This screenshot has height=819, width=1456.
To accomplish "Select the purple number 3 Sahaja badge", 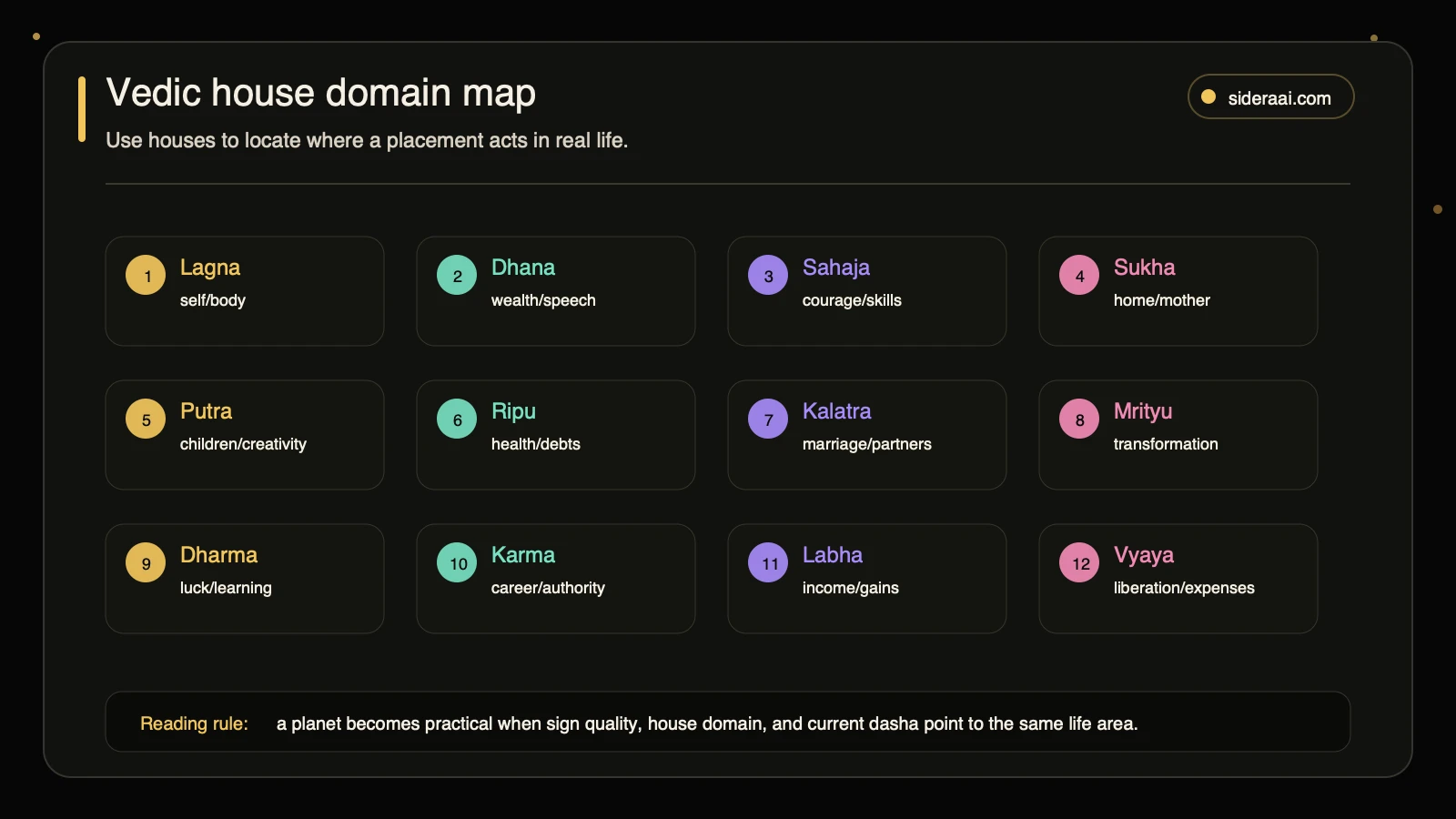I will click(768, 275).
